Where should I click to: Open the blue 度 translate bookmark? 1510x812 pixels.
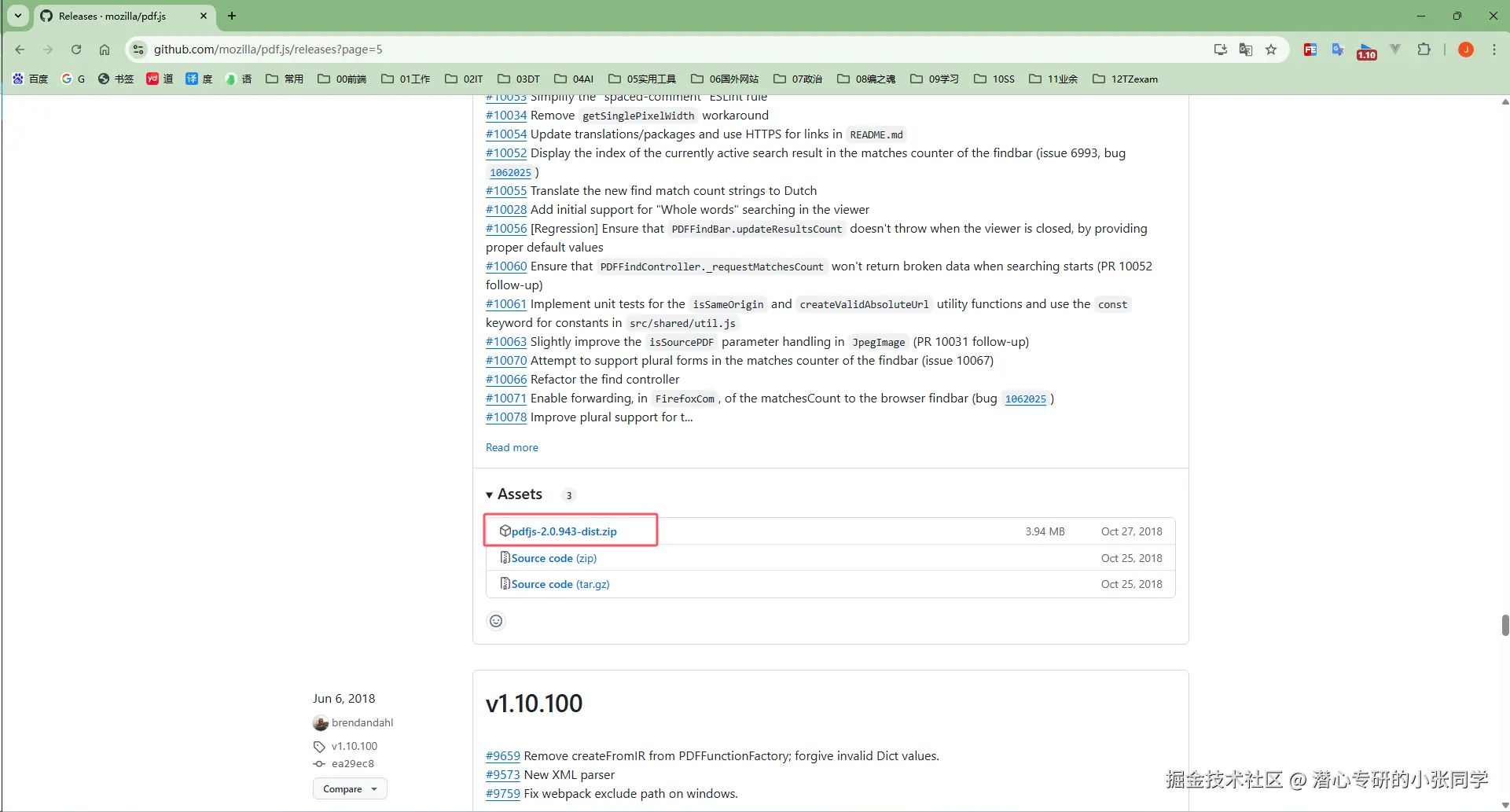pos(199,79)
